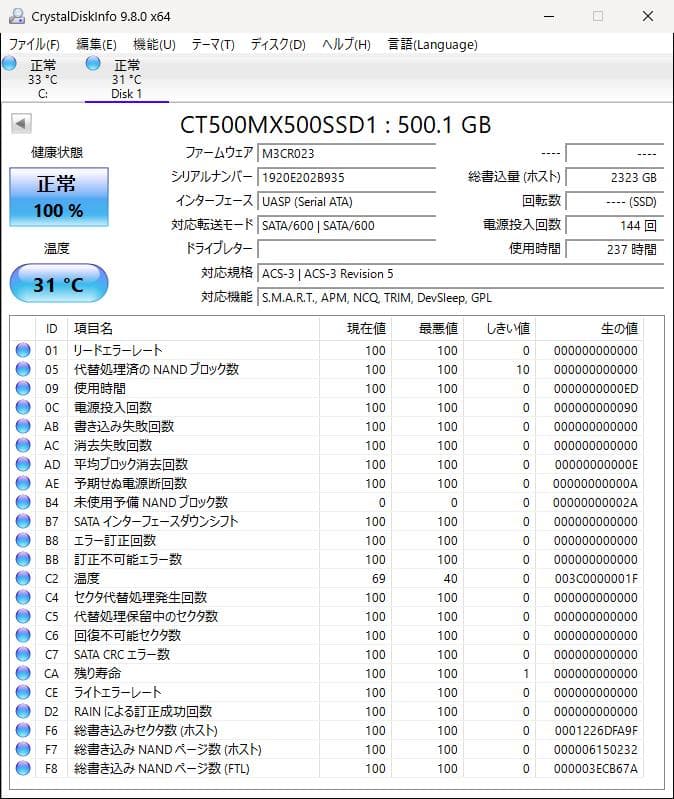Select the 平均ブロック消去回数 attribute name

point(131,464)
